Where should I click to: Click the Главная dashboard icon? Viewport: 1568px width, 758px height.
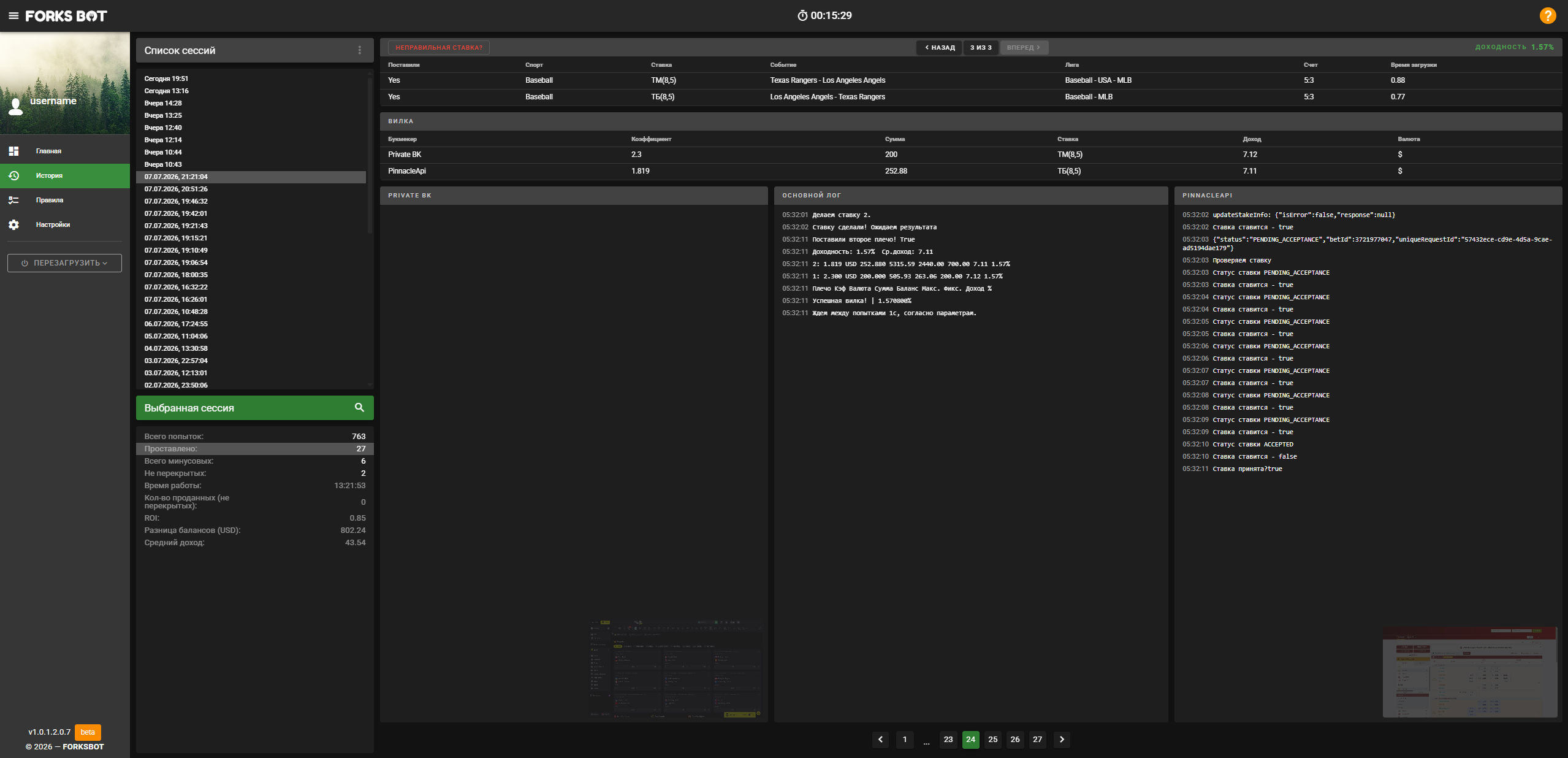coord(14,151)
